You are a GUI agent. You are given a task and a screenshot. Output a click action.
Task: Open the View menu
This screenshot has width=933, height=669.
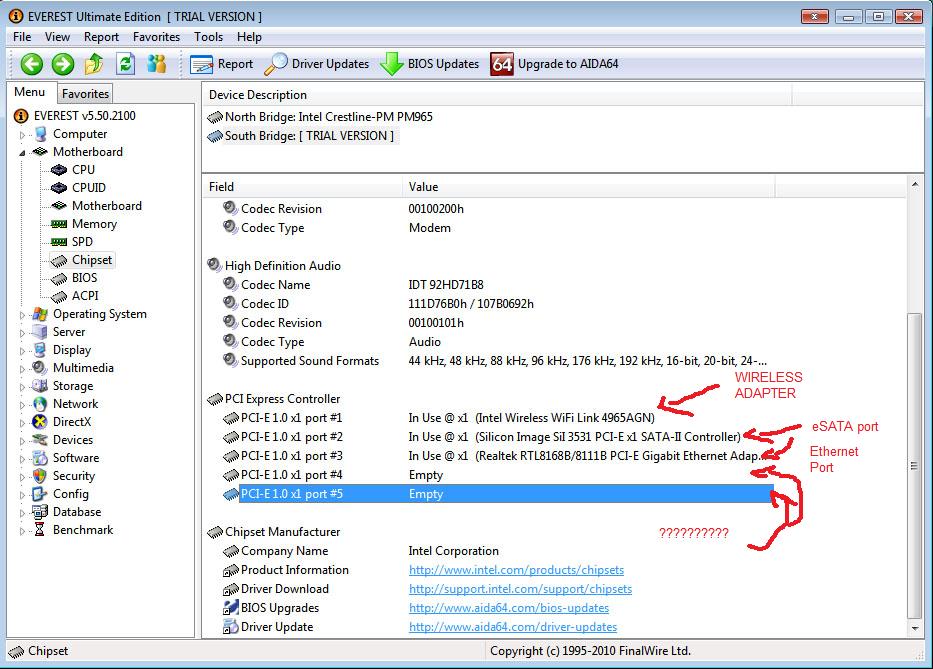pos(57,37)
